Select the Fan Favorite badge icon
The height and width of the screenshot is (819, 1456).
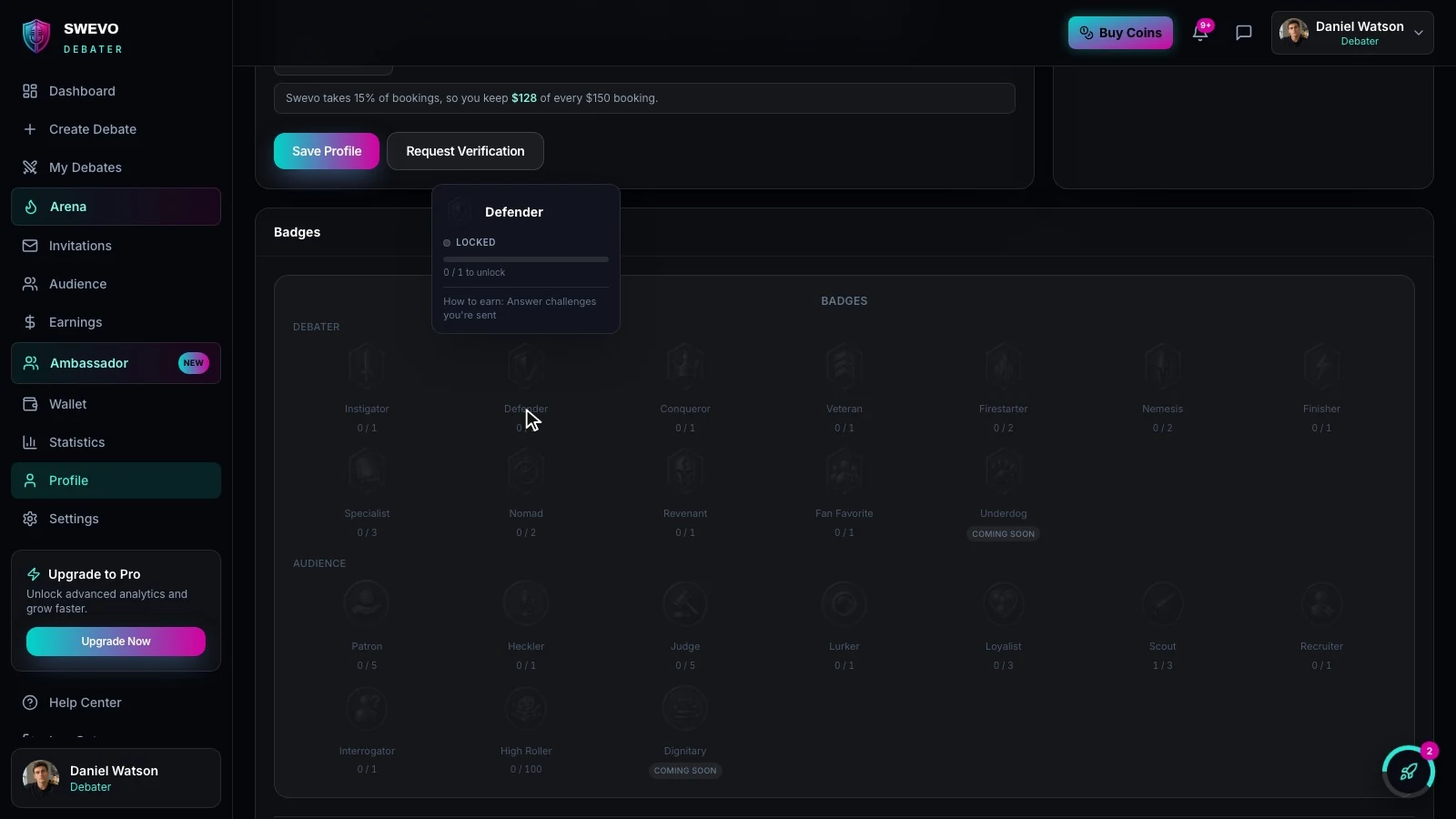(x=844, y=470)
